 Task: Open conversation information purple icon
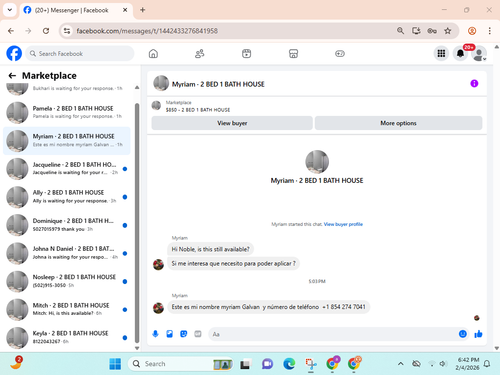tap(474, 83)
